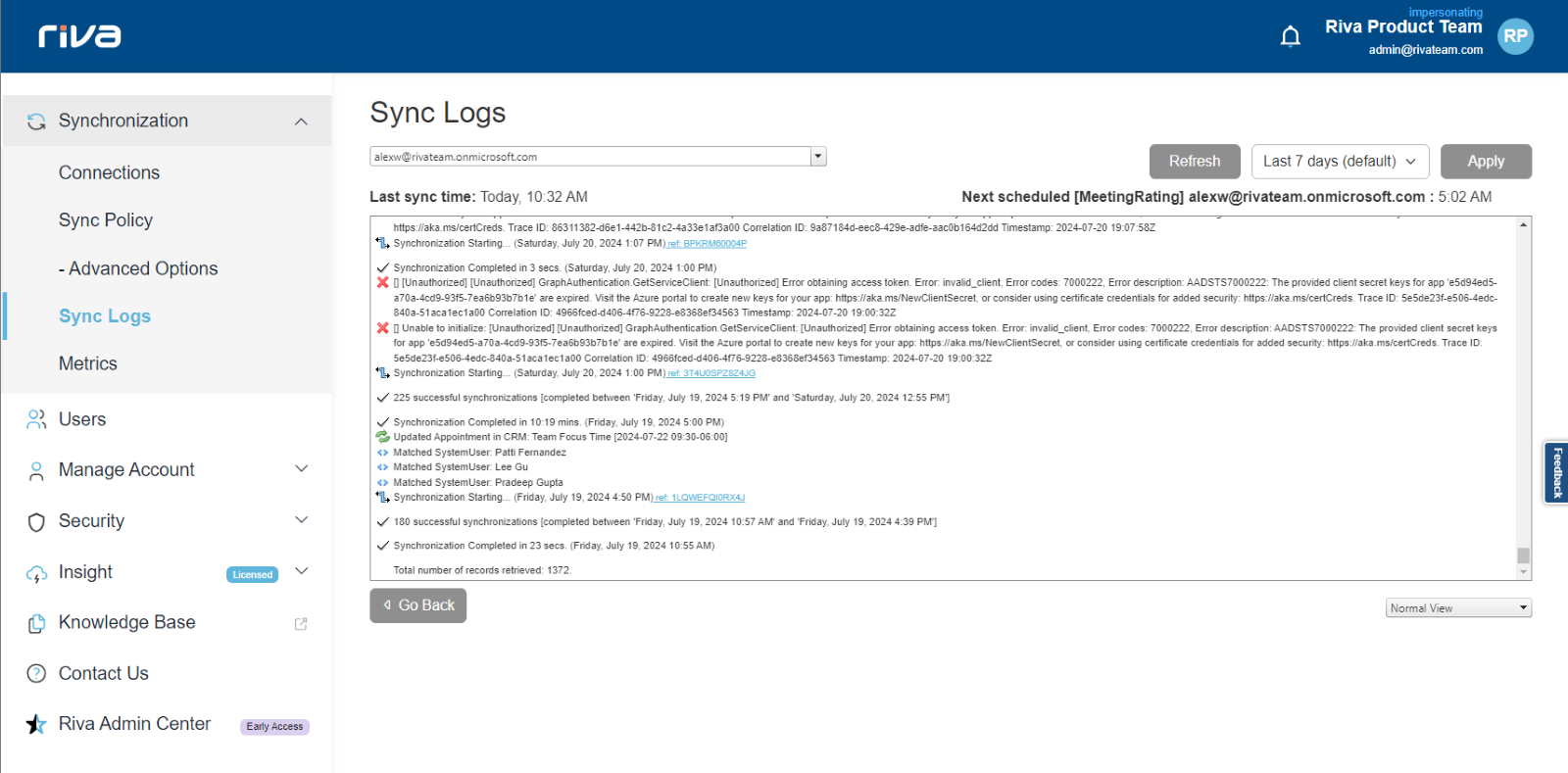This screenshot has width=1568, height=773.
Task: Click the Knowledge Base external link icon
Action: pos(301,623)
